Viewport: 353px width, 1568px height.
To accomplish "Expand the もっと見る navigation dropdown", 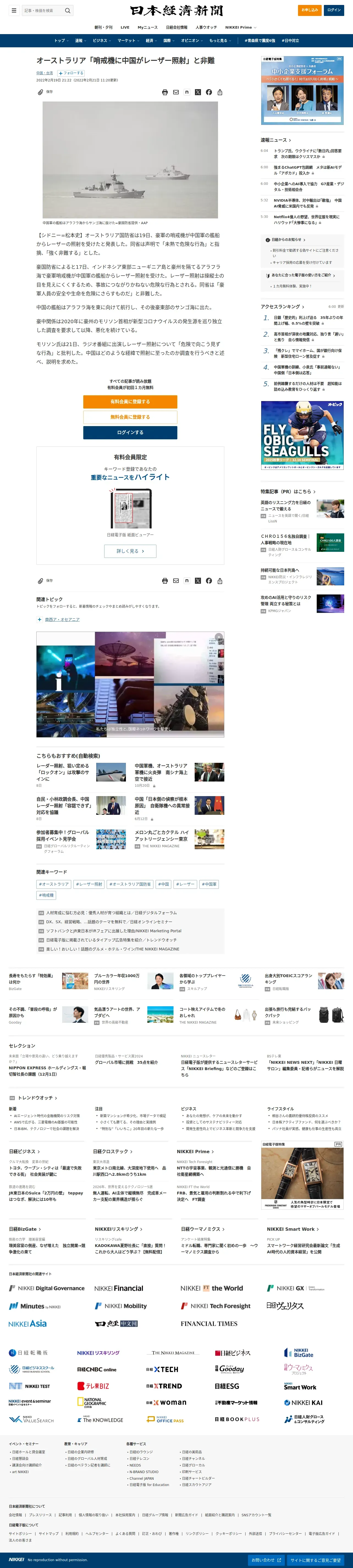I will 220,41.
